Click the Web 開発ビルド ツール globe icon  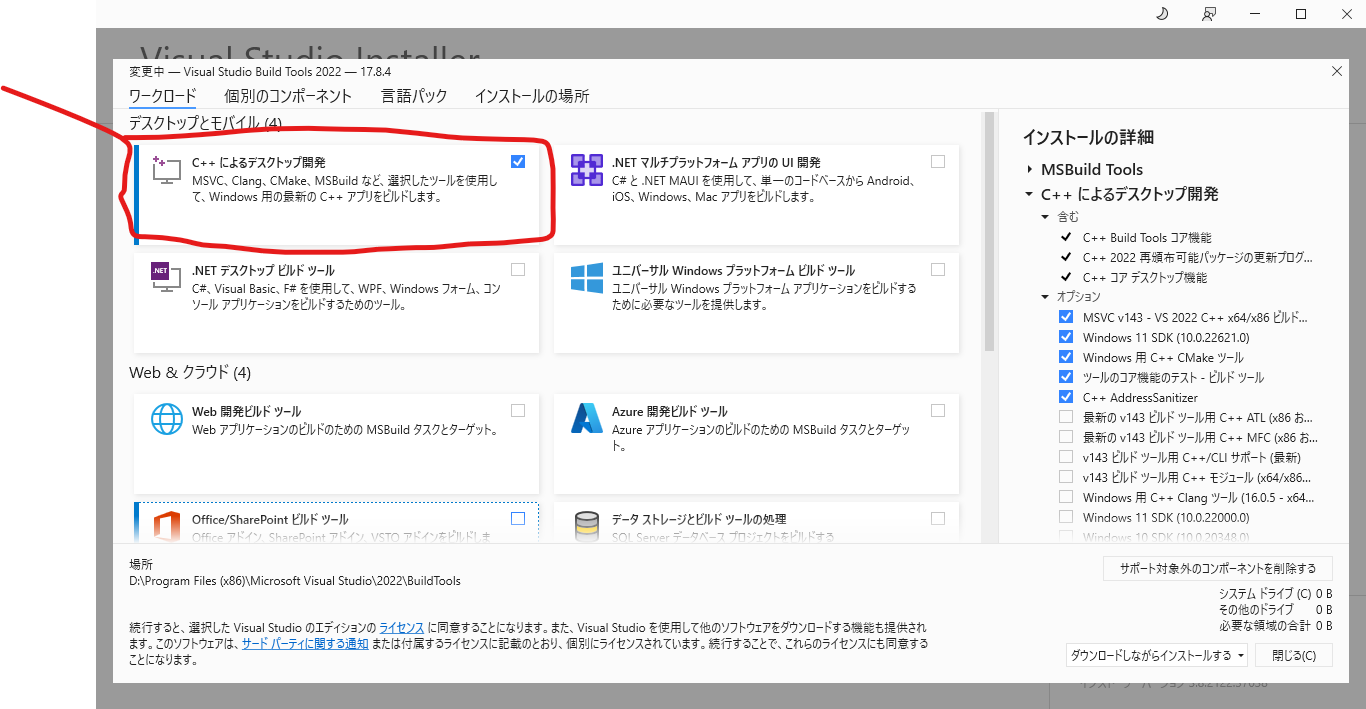[166, 418]
